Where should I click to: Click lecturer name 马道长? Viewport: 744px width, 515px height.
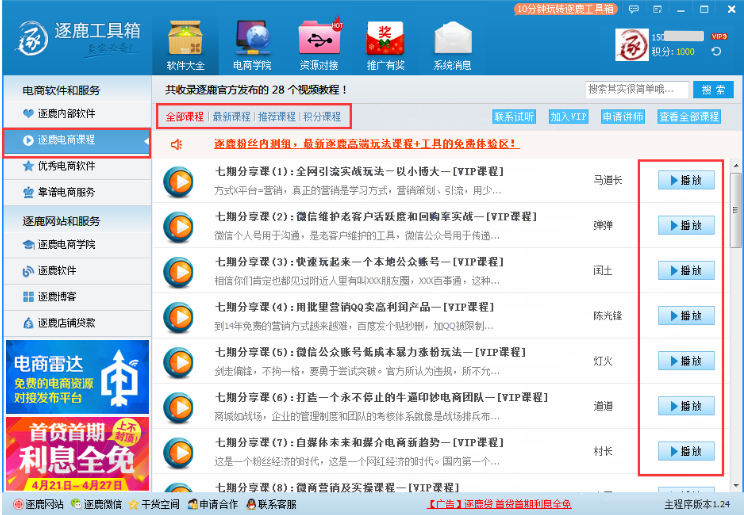click(608, 180)
